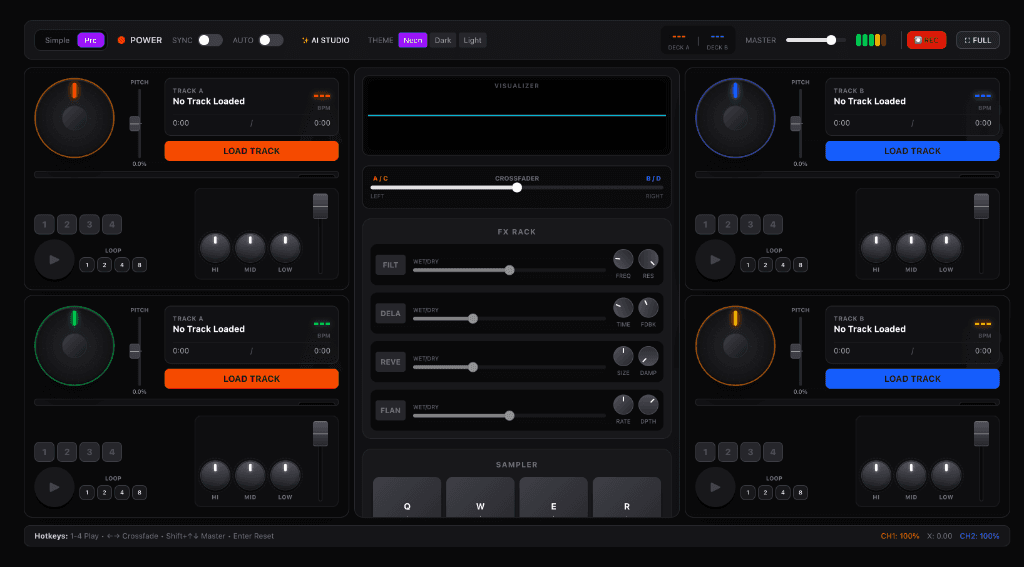
Task: Start playback on the upper Track B deck
Action: click(x=715, y=259)
